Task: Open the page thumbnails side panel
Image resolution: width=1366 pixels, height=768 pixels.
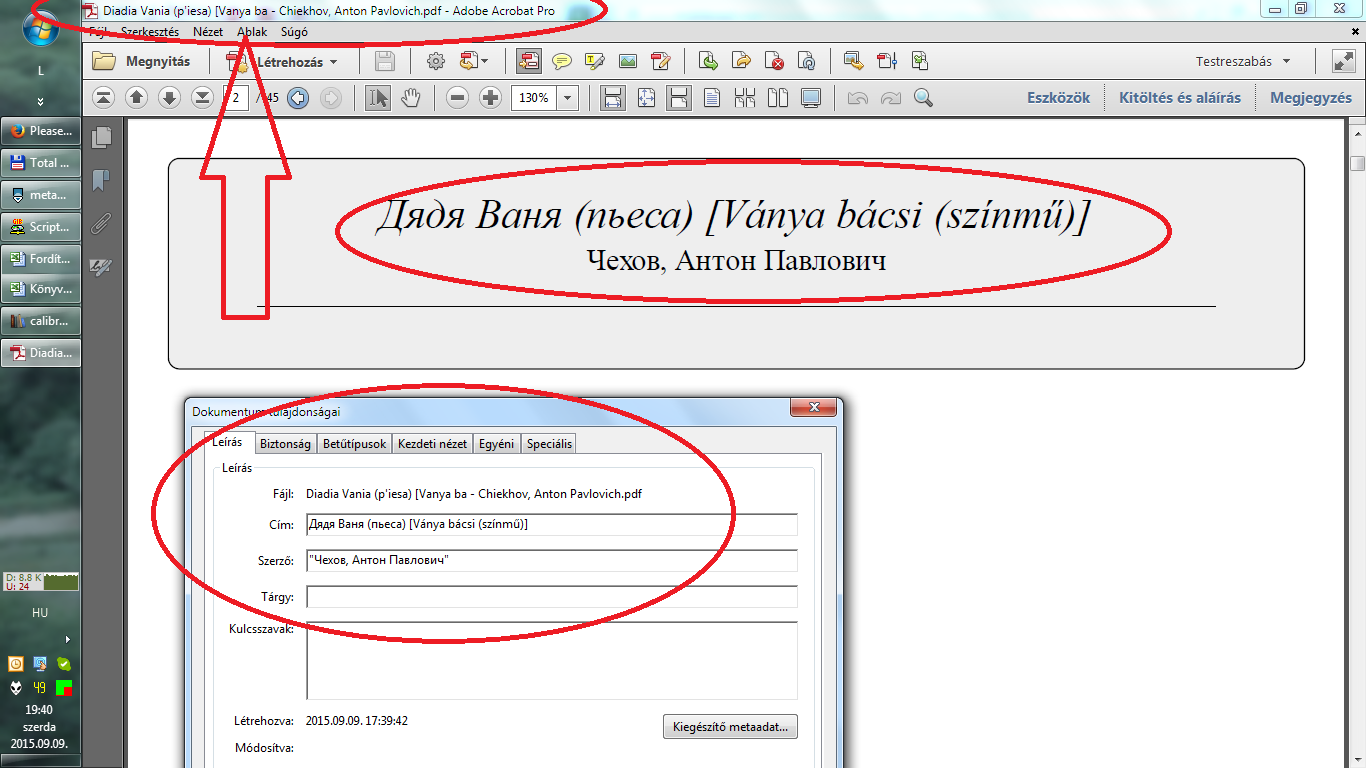Action: tap(101, 137)
